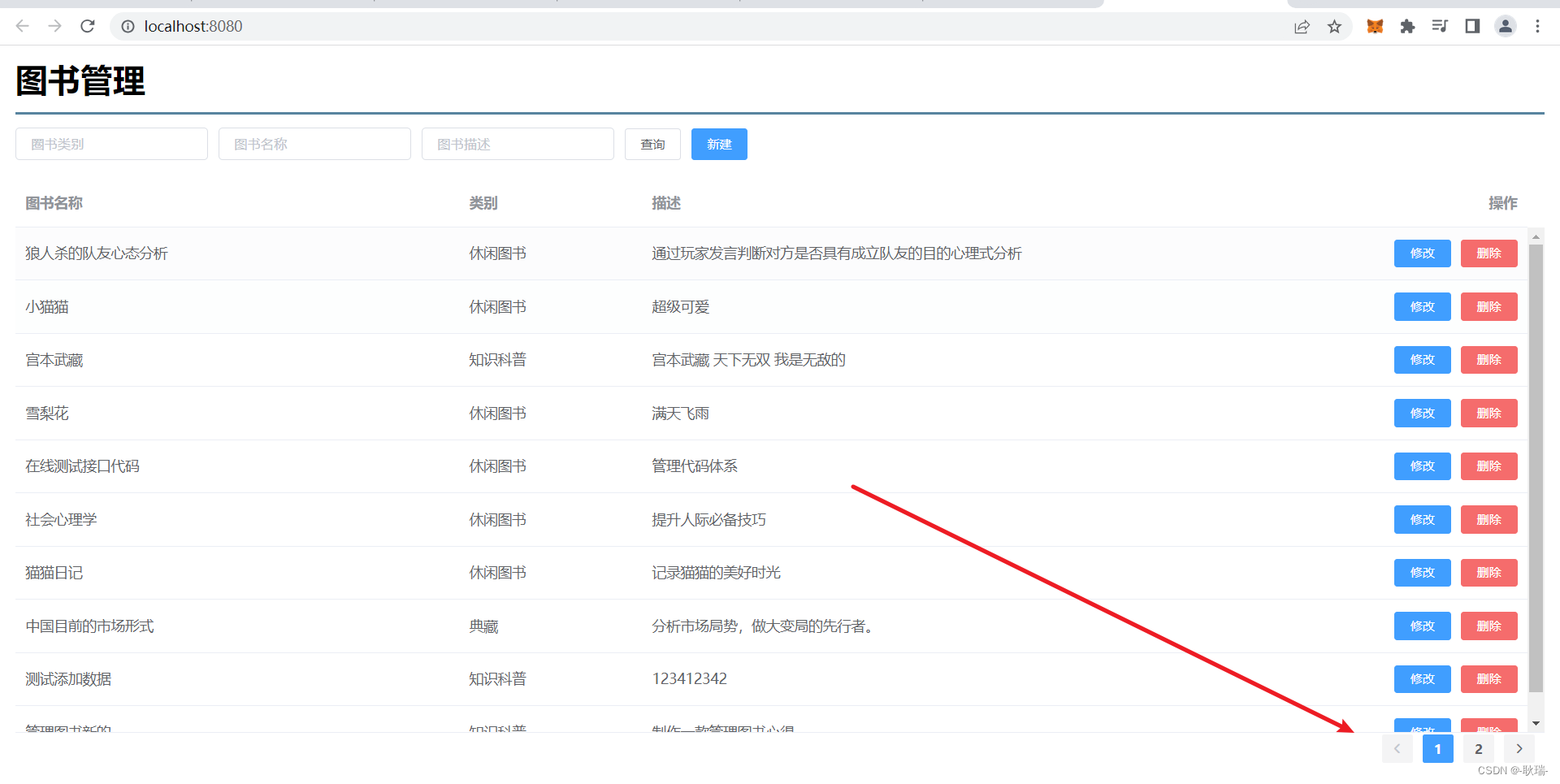Image resolution: width=1560 pixels, height=784 pixels.
Task: Focus the 图书名称 search field
Action: (x=314, y=144)
